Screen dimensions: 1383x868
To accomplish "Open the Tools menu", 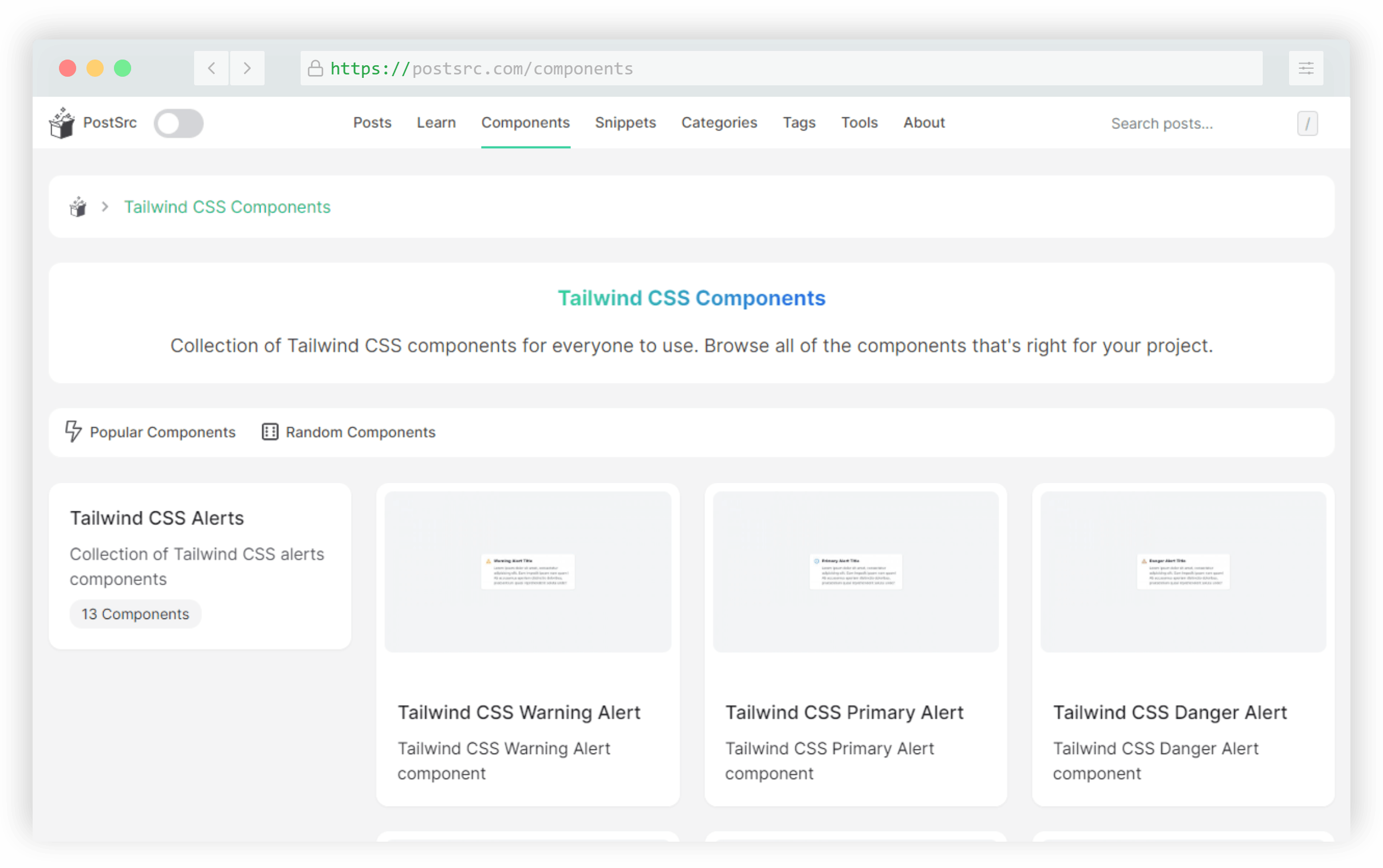I will [x=859, y=123].
